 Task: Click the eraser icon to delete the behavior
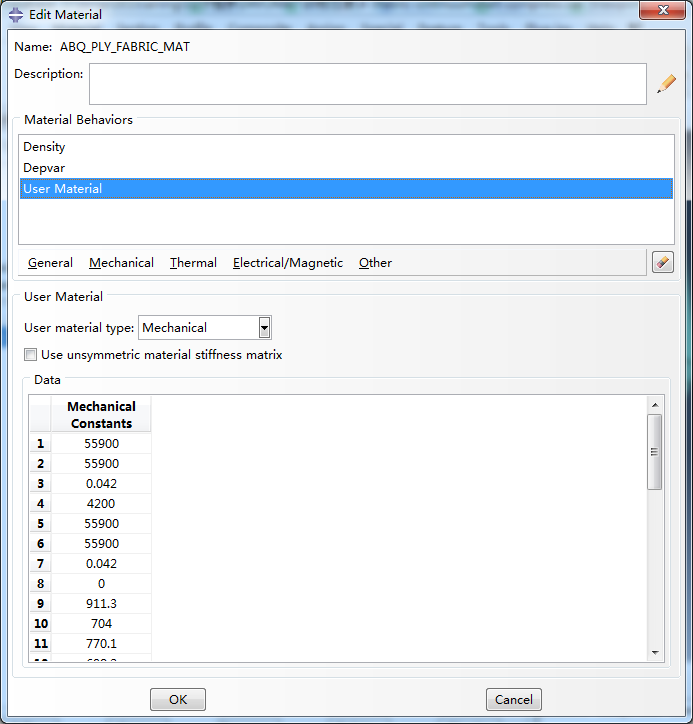pyautogui.click(x=663, y=262)
